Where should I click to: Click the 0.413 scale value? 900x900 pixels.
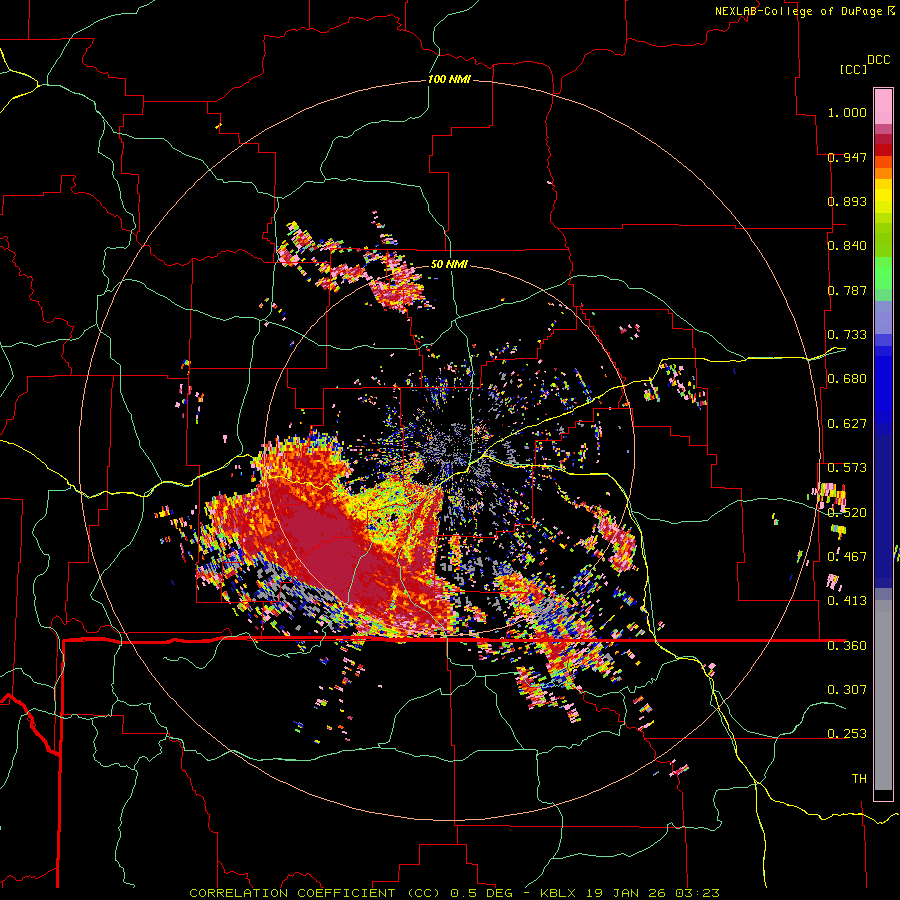847,600
